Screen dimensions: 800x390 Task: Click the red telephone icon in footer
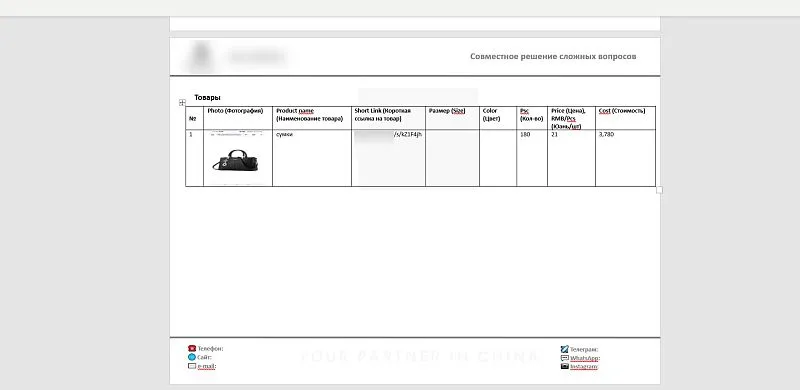192,348
